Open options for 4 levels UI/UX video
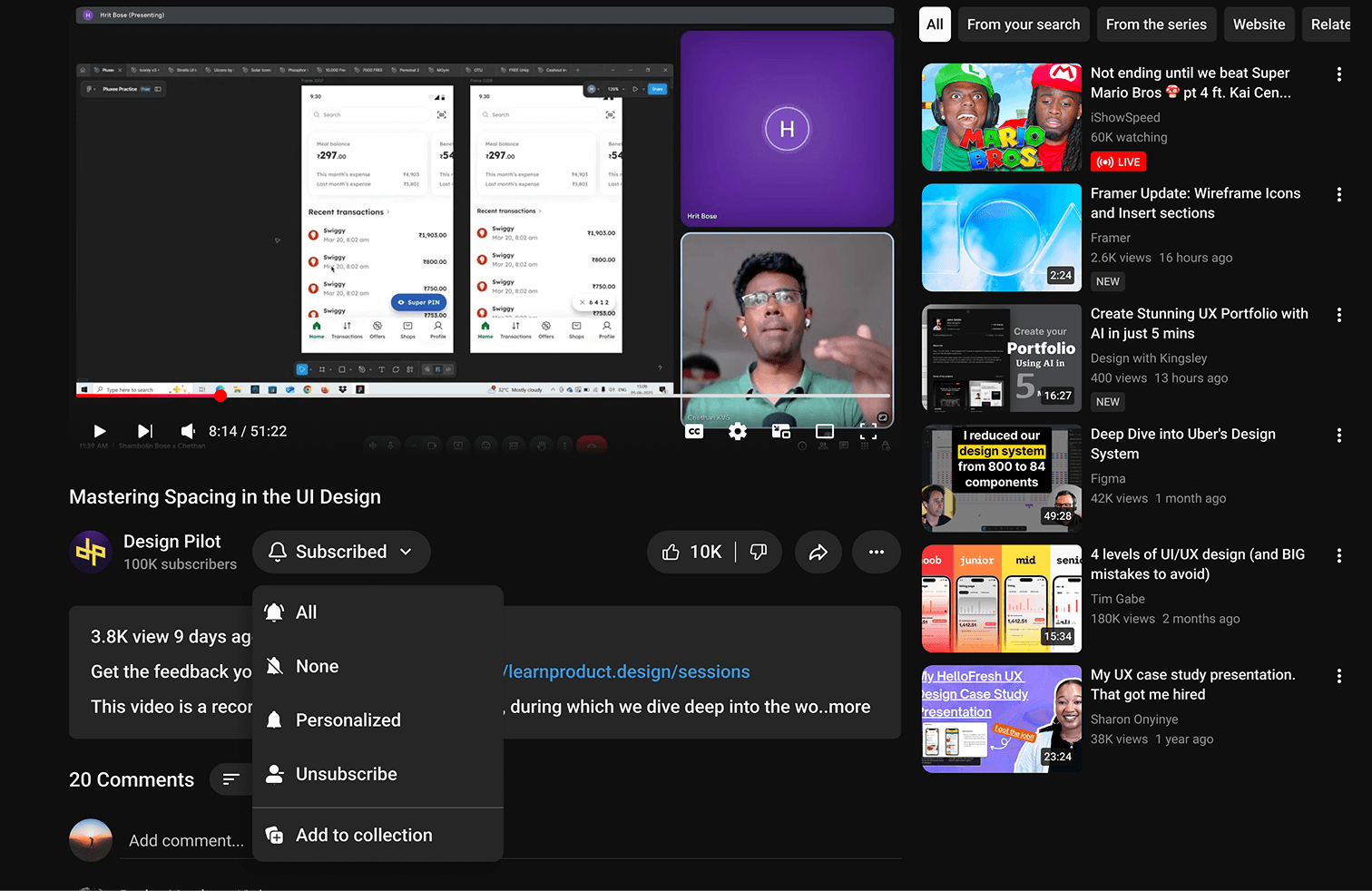1372x891 pixels. pyautogui.click(x=1338, y=556)
